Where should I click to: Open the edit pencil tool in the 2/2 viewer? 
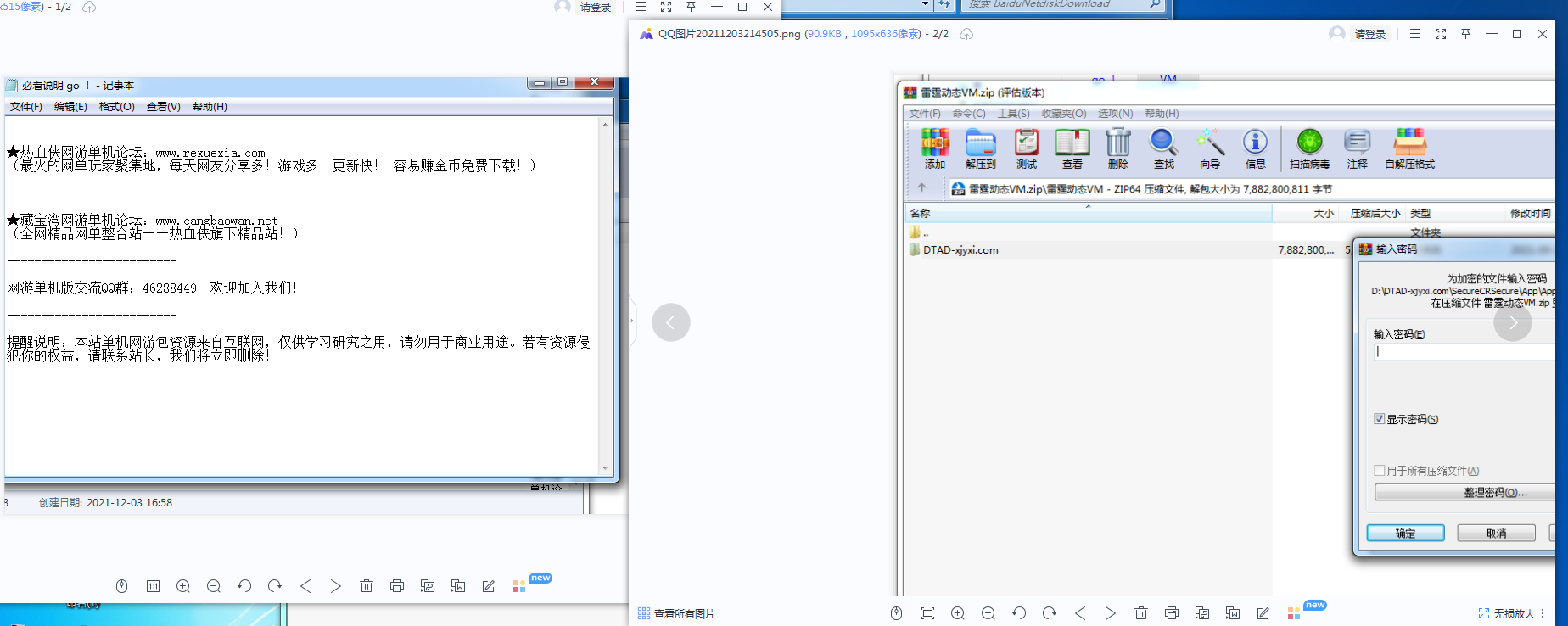1263,613
